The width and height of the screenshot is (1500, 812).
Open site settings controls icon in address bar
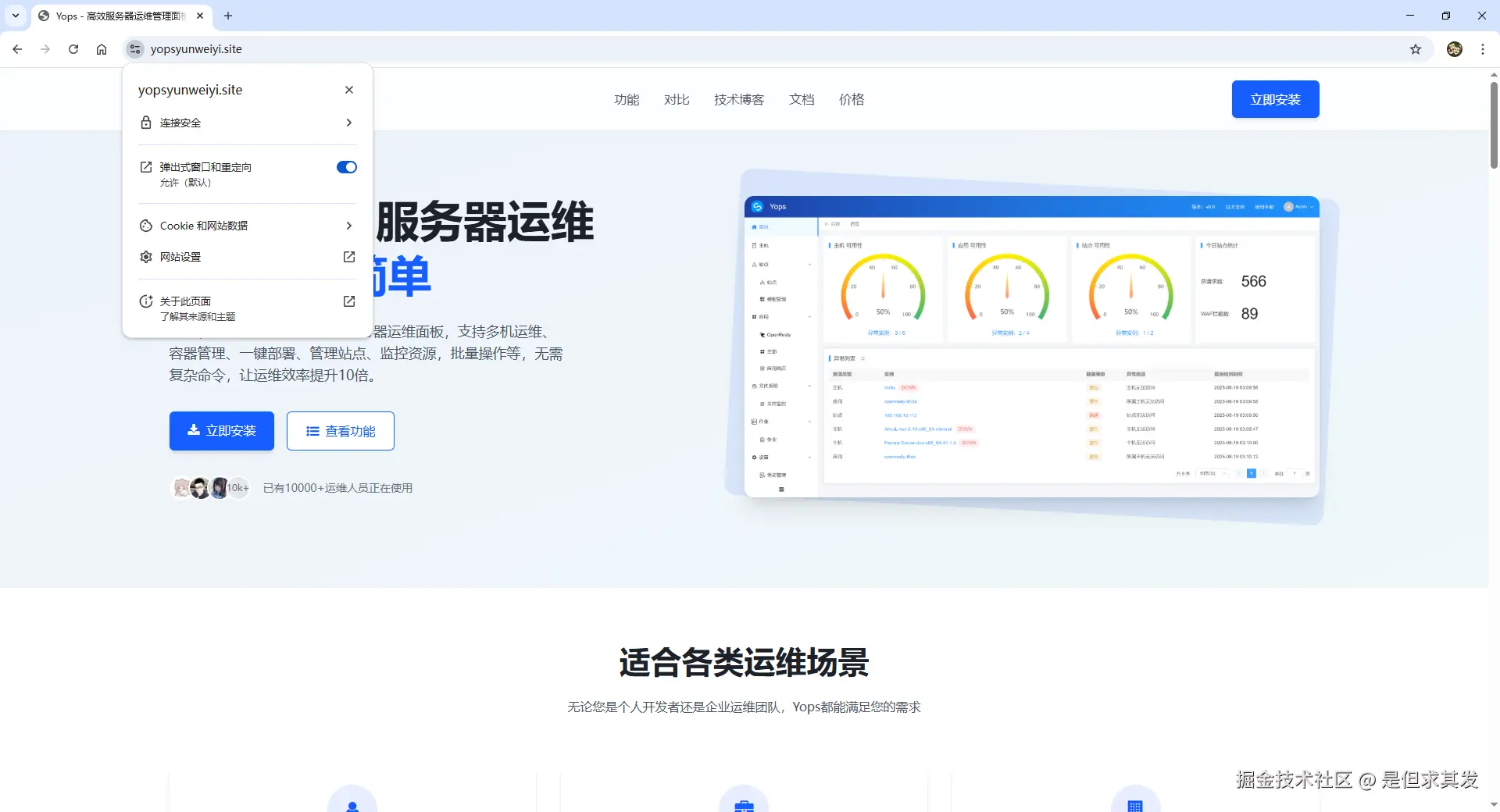[x=134, y=48]
